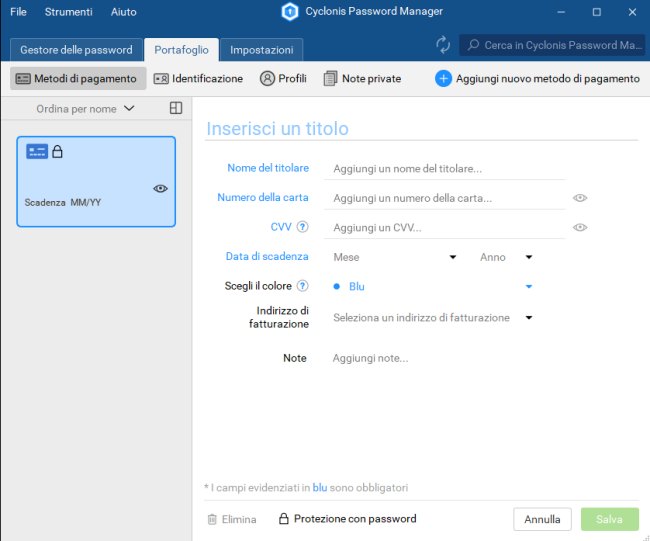Toggle Protezione con password option

tap(347, 519)
